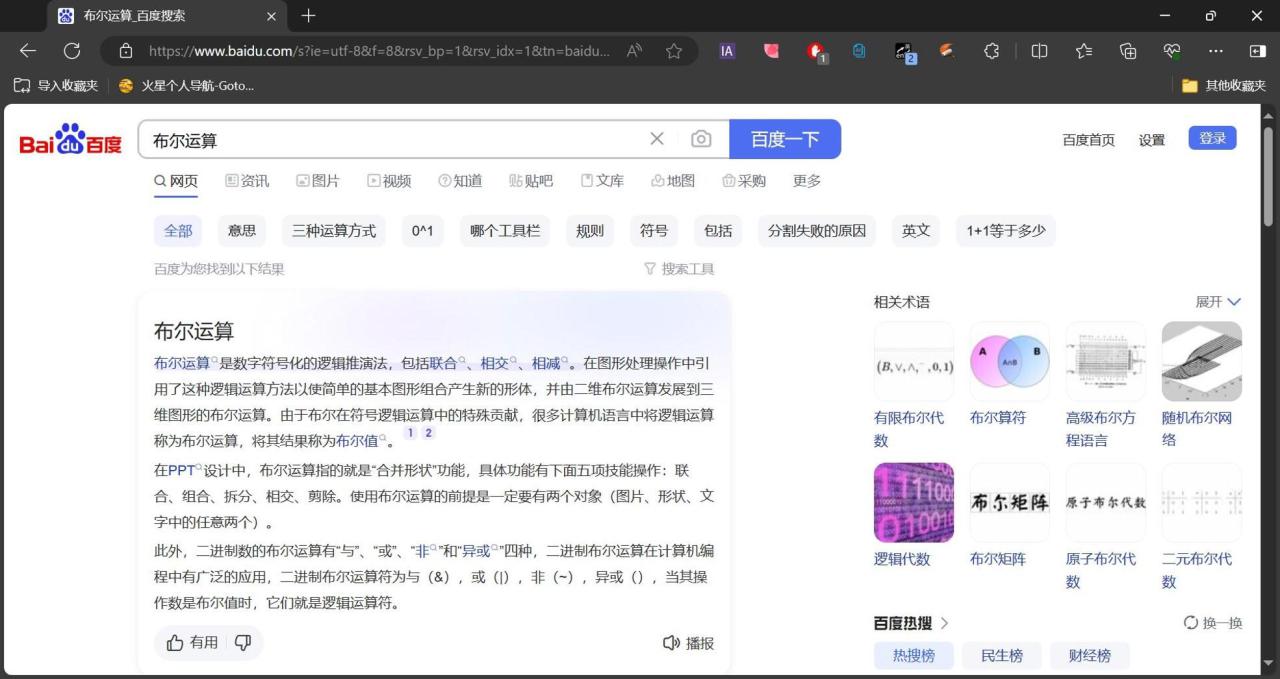Select the 英文 filter chip
The width and height of the screenshot is (1280, 679).
(x=916, y=231)
